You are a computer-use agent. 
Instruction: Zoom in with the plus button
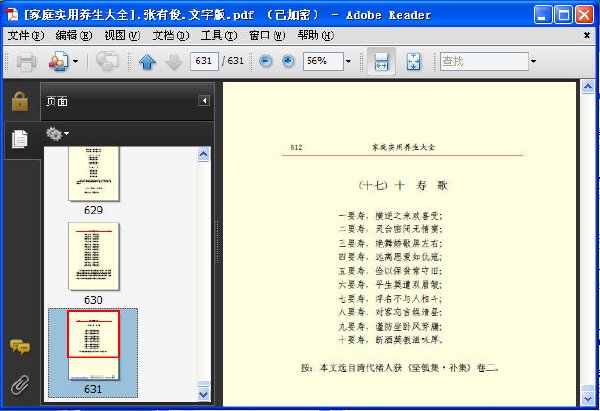point(288,61)
